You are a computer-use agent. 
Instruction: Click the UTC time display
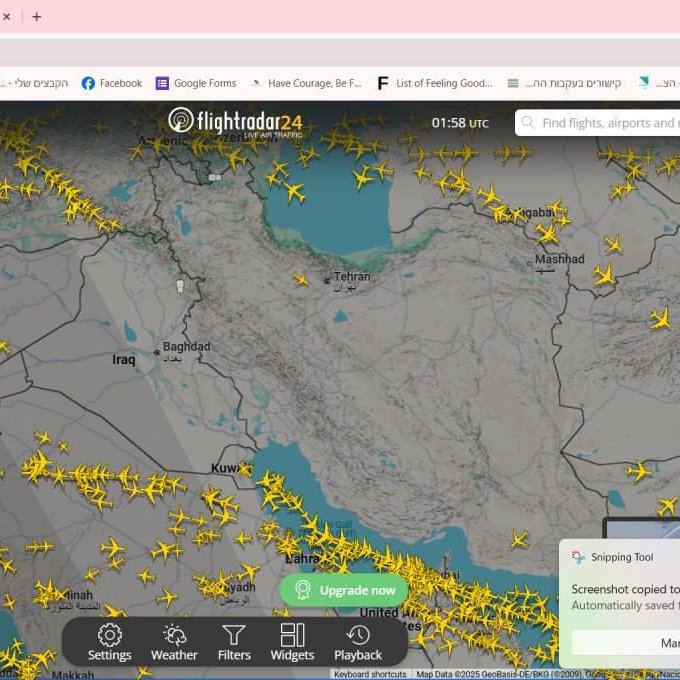[x=460, y=123]
